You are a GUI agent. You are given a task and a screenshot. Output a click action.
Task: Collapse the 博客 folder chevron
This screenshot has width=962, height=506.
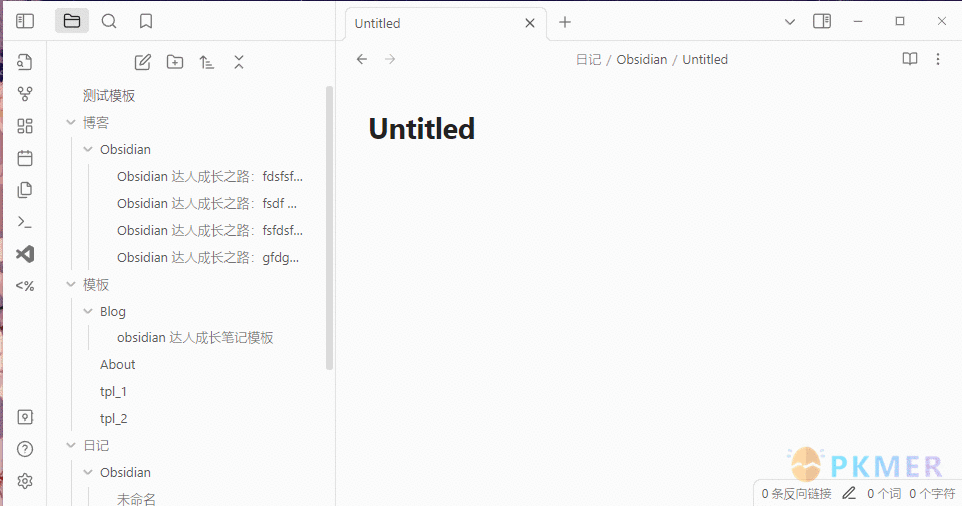71,122
